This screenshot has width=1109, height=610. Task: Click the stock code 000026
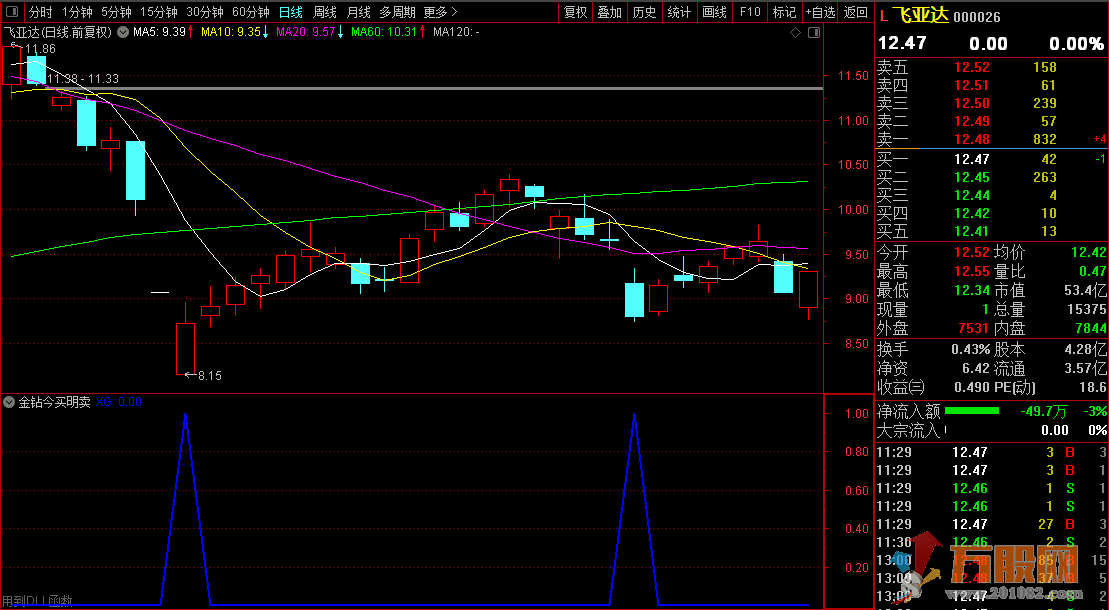point(977,17)
